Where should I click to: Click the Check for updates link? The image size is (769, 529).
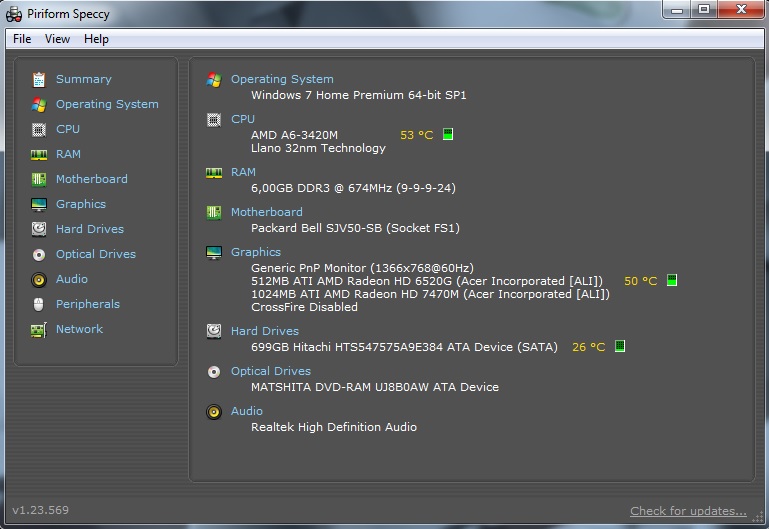tap(688, 511)
